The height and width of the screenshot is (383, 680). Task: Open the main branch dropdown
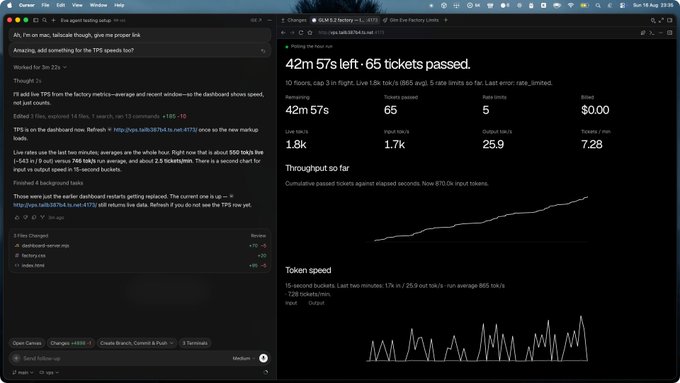click(x=23, y=372)
